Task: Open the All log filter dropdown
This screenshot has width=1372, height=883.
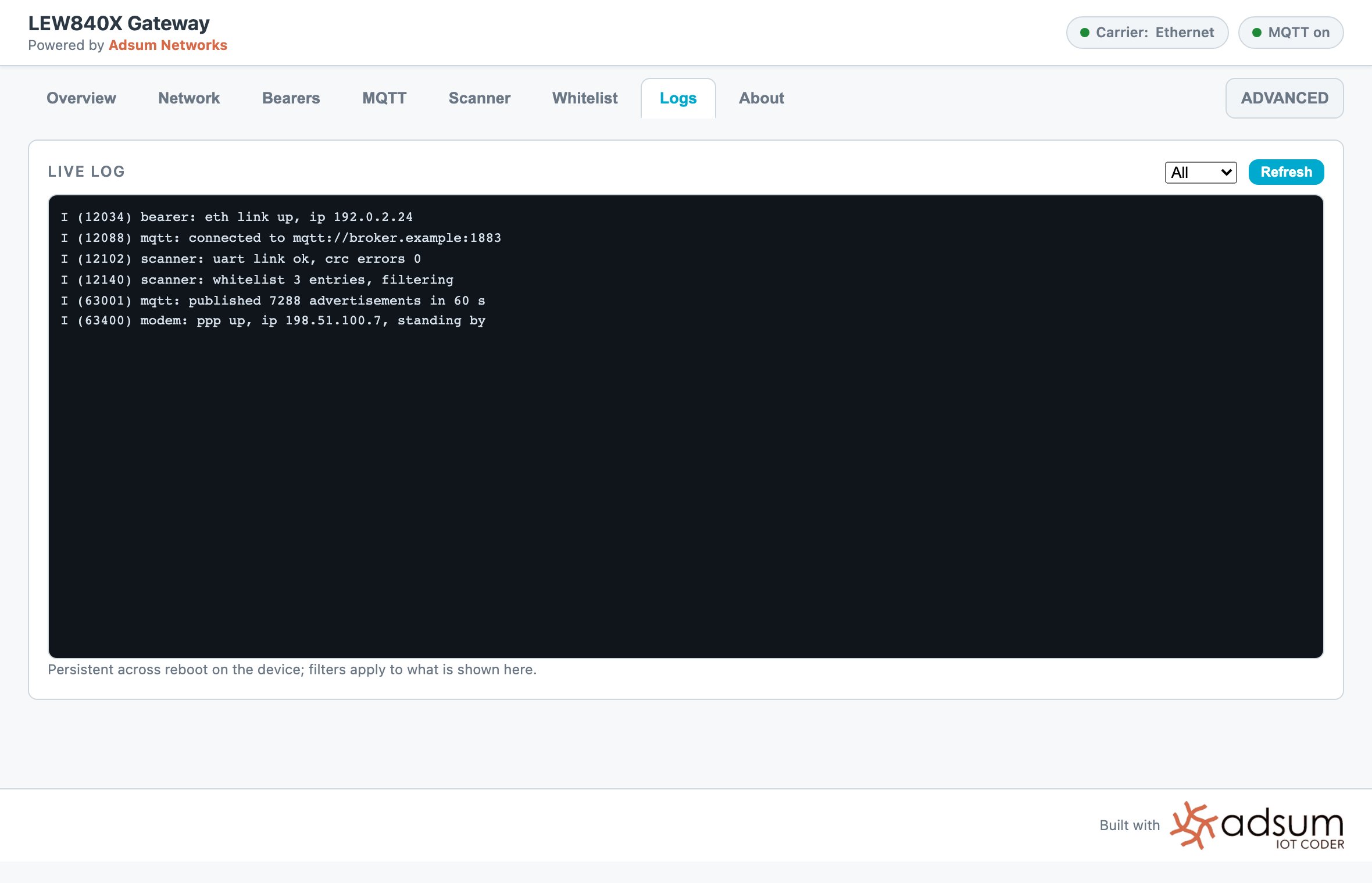Action: [x=1200, y=173]
